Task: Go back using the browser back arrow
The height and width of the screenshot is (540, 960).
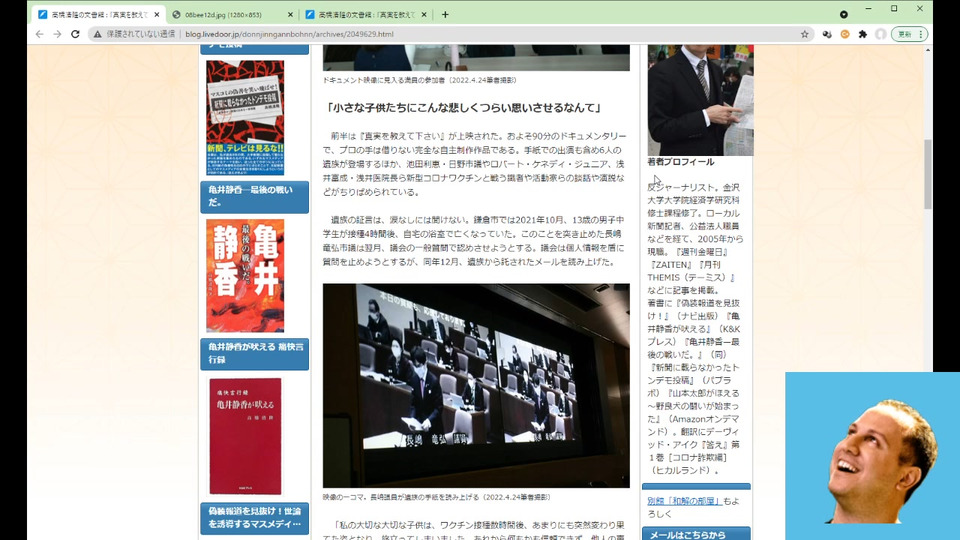Action: [40, 34]
